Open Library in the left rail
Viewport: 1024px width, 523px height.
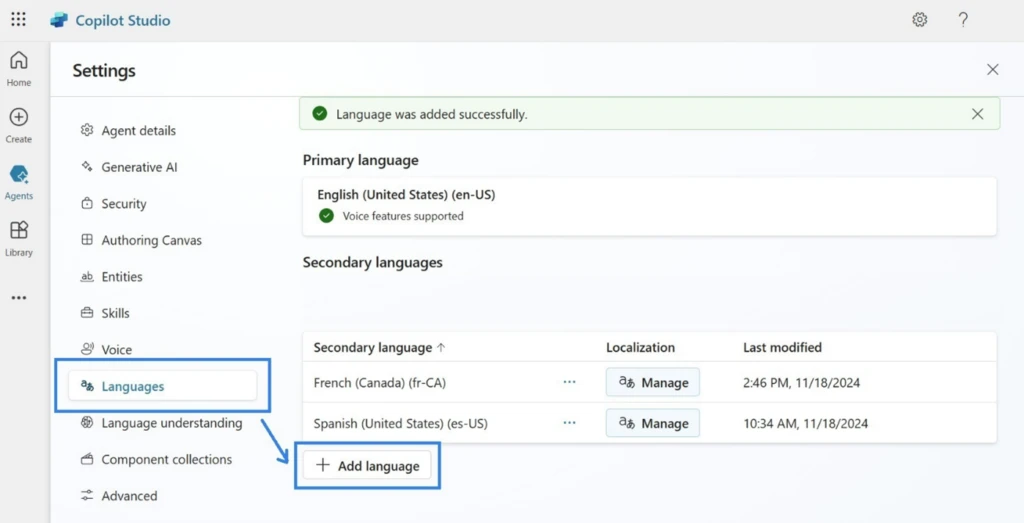19,238
